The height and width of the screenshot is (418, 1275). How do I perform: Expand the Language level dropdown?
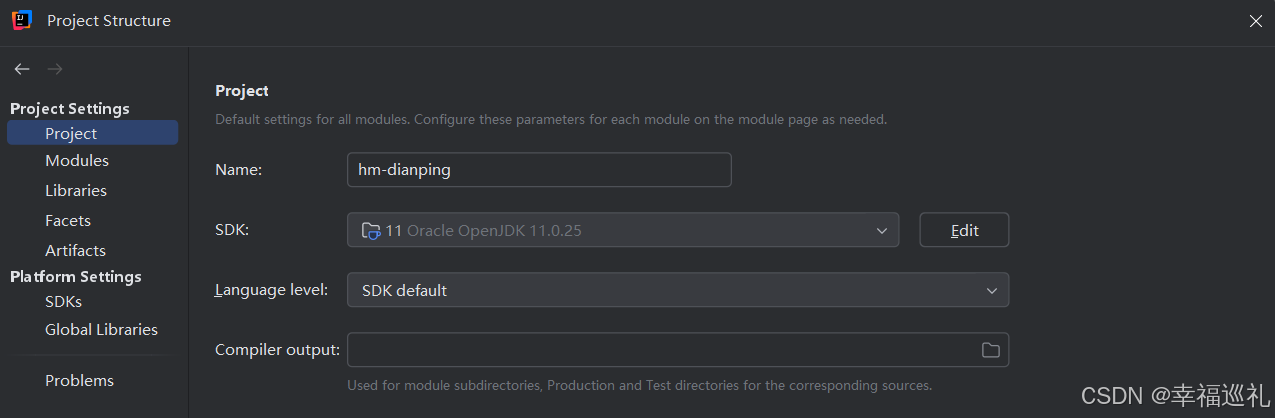coord(677,290)
